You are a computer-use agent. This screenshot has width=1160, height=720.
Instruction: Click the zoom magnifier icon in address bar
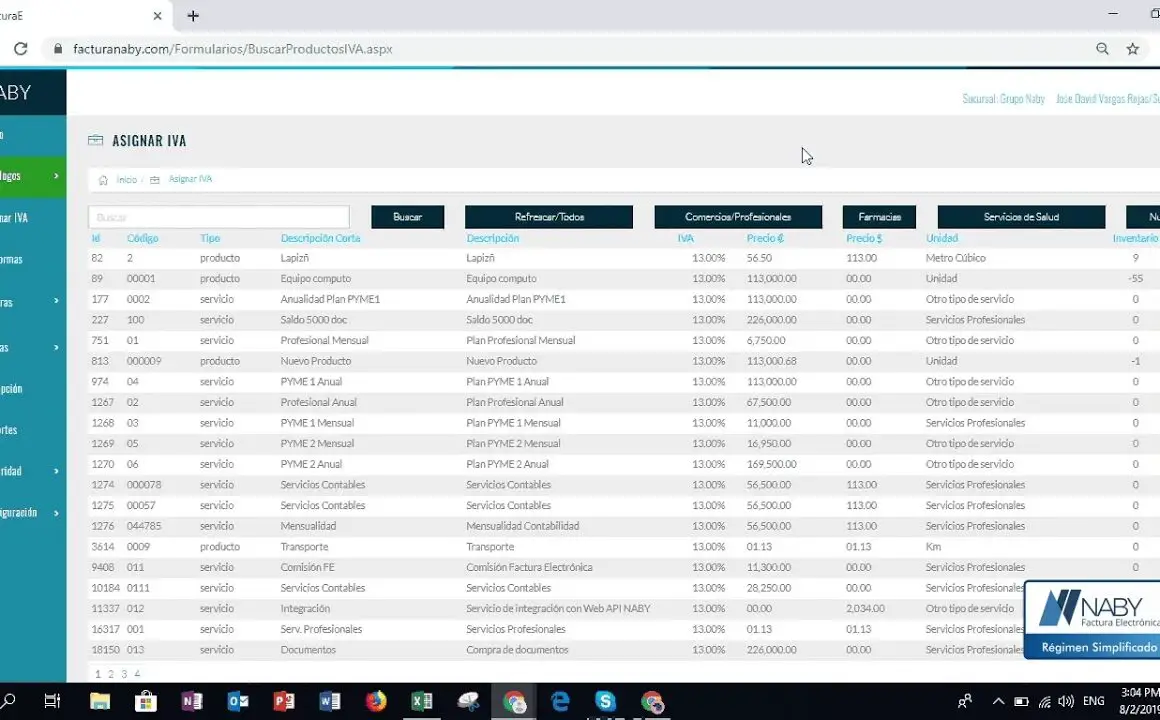(1102, 49)
